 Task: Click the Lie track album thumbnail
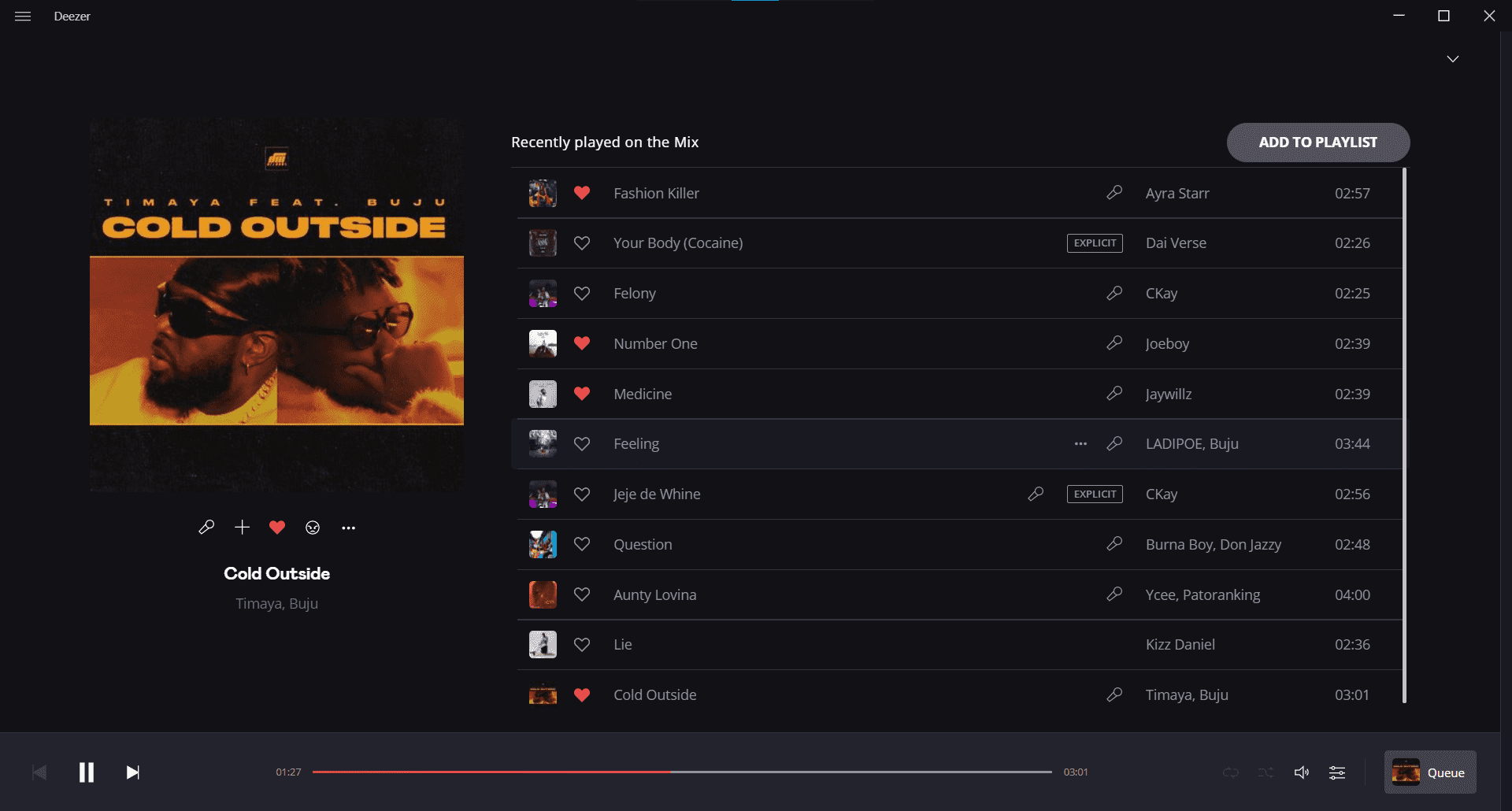[x=543, y=645]
